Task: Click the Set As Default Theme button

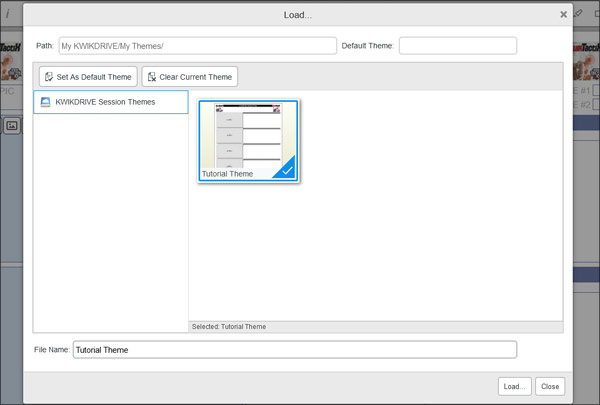Action: pos(88,77)
